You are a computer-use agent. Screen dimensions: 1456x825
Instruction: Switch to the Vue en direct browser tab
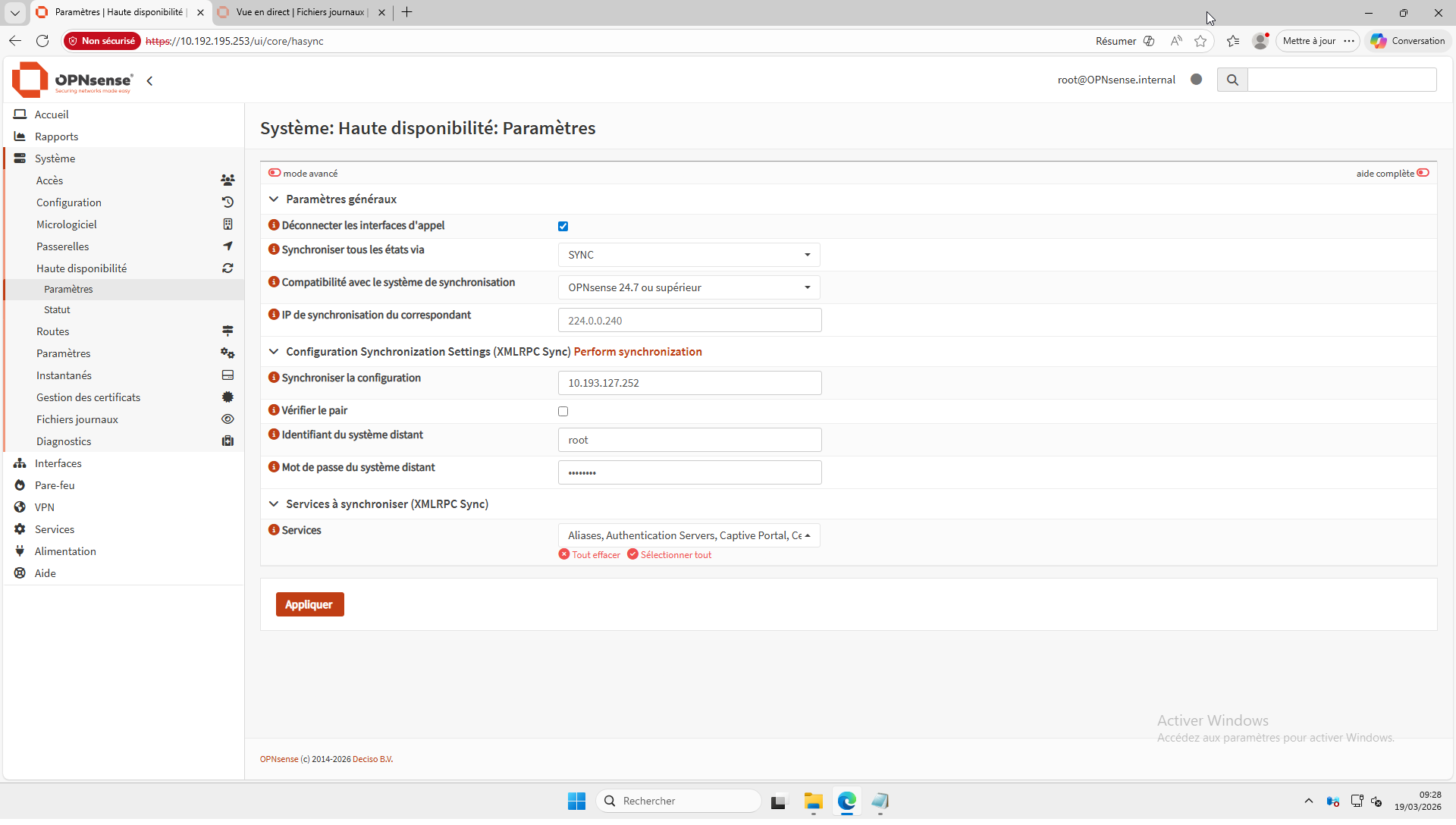[x=300, y=12]
